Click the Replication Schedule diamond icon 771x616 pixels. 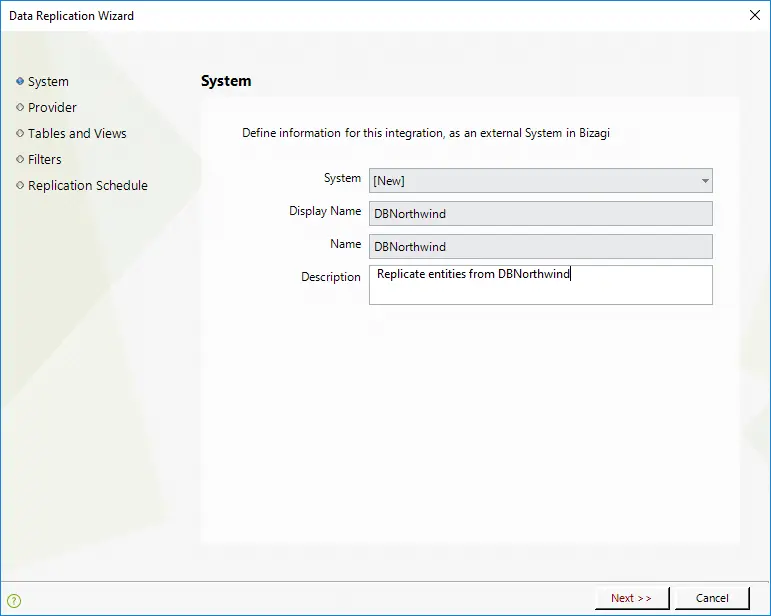point(20,185)
